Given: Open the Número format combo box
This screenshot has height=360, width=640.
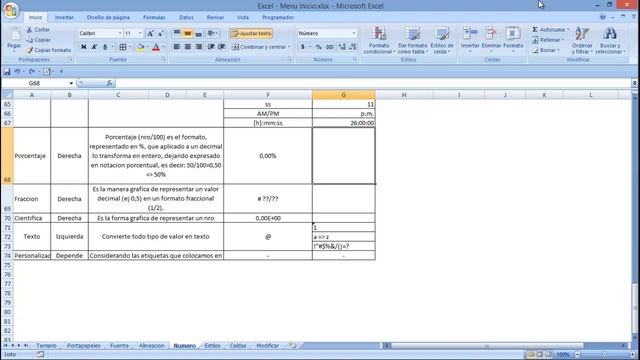Looking at the screenshot, I should pyautogui.click(x=327, y=33).
